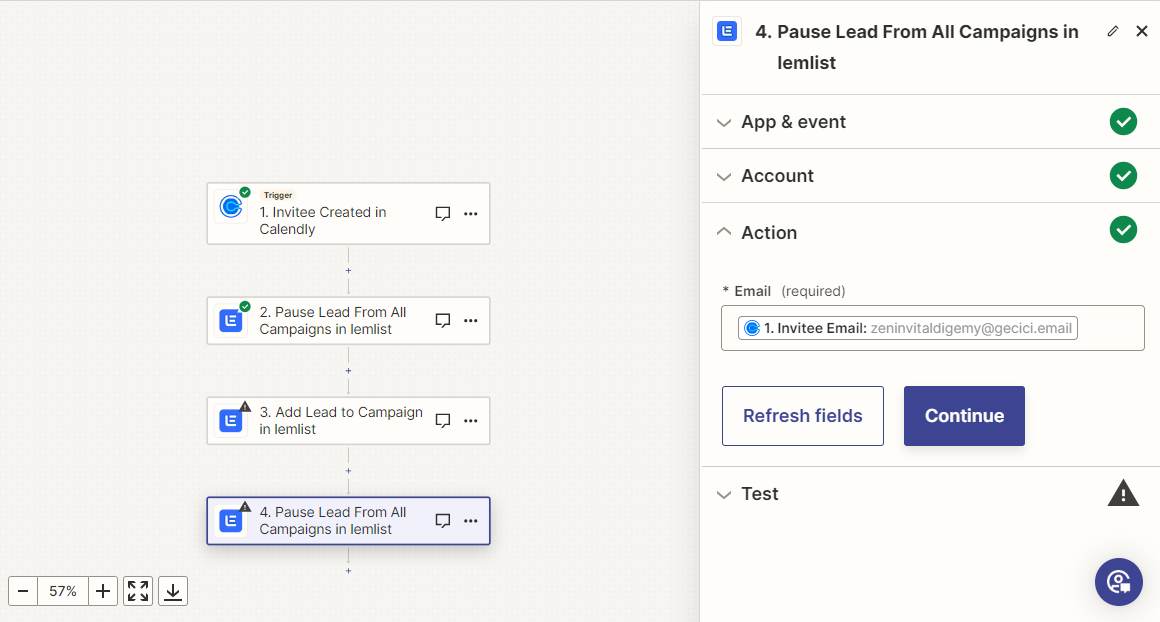Open more options menu for step 2

(x=471, y=320)
